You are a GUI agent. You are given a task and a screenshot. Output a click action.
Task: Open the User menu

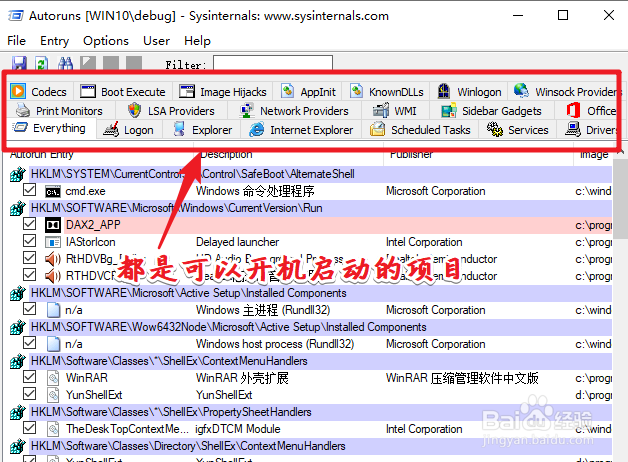pos(157,41)
